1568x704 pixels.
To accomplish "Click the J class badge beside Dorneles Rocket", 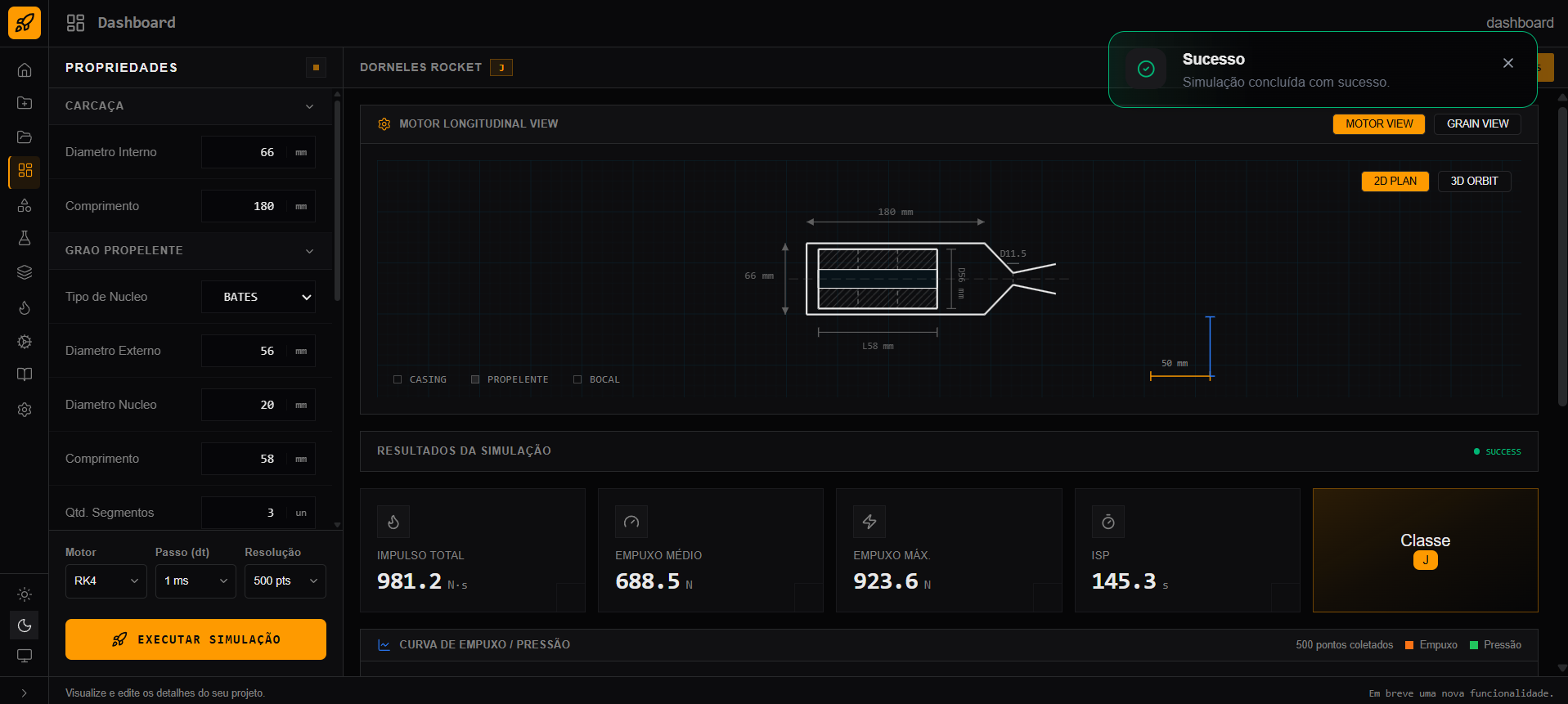I will [501, 68].
